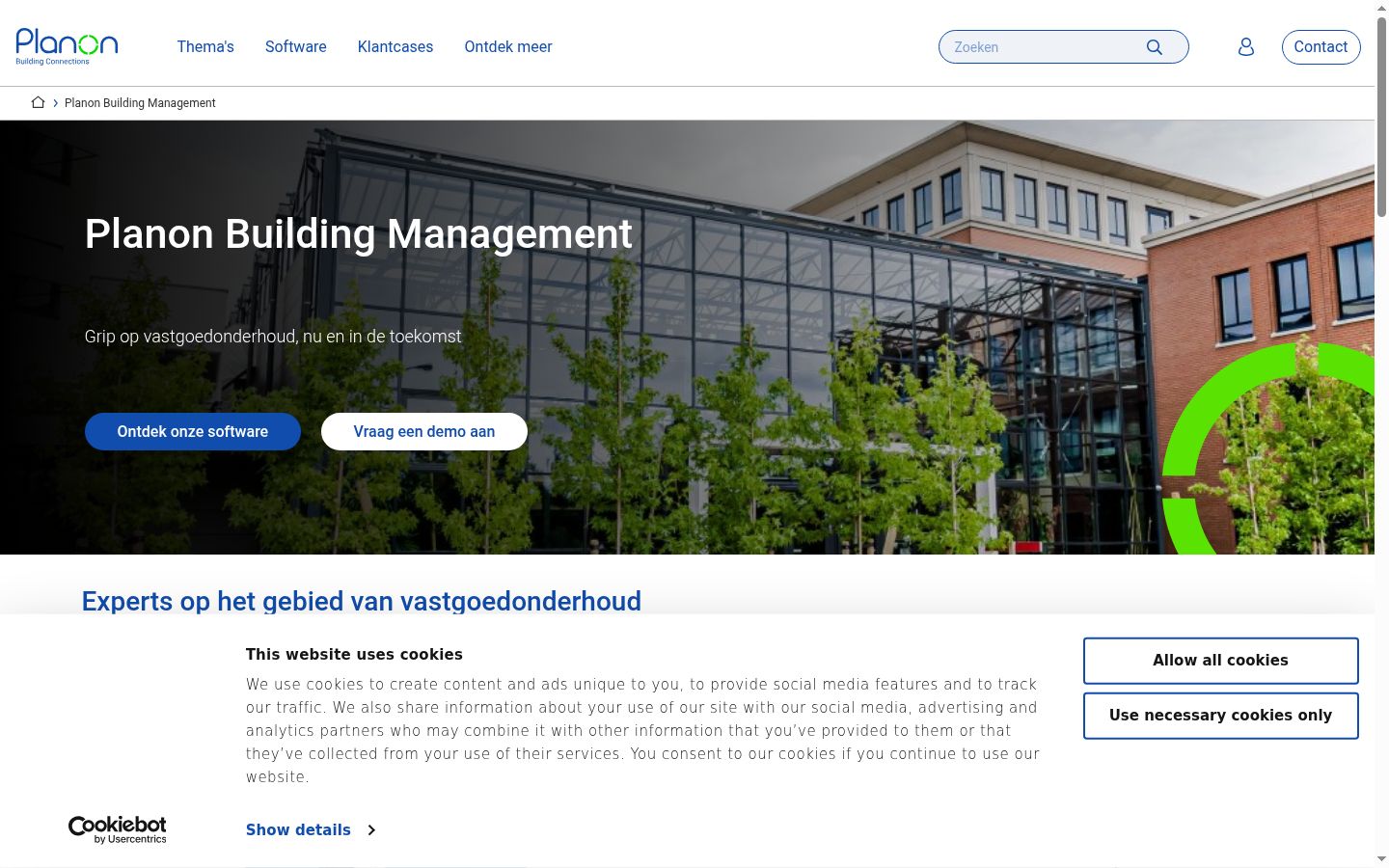Click the Cookiebot logo
Image resolution: width=1389 pixels, height=868 pixels.
pyautogui.click(x=118, y=829)
